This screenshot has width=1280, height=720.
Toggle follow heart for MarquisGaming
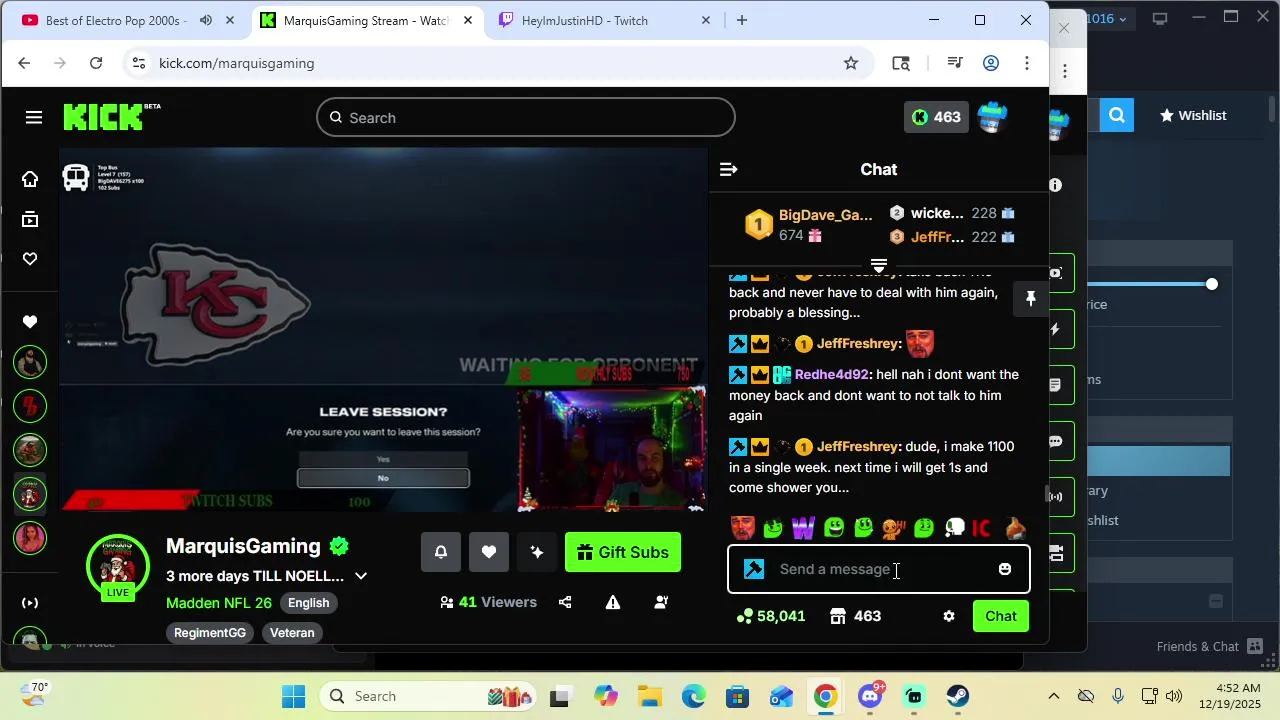pos(489,552)
